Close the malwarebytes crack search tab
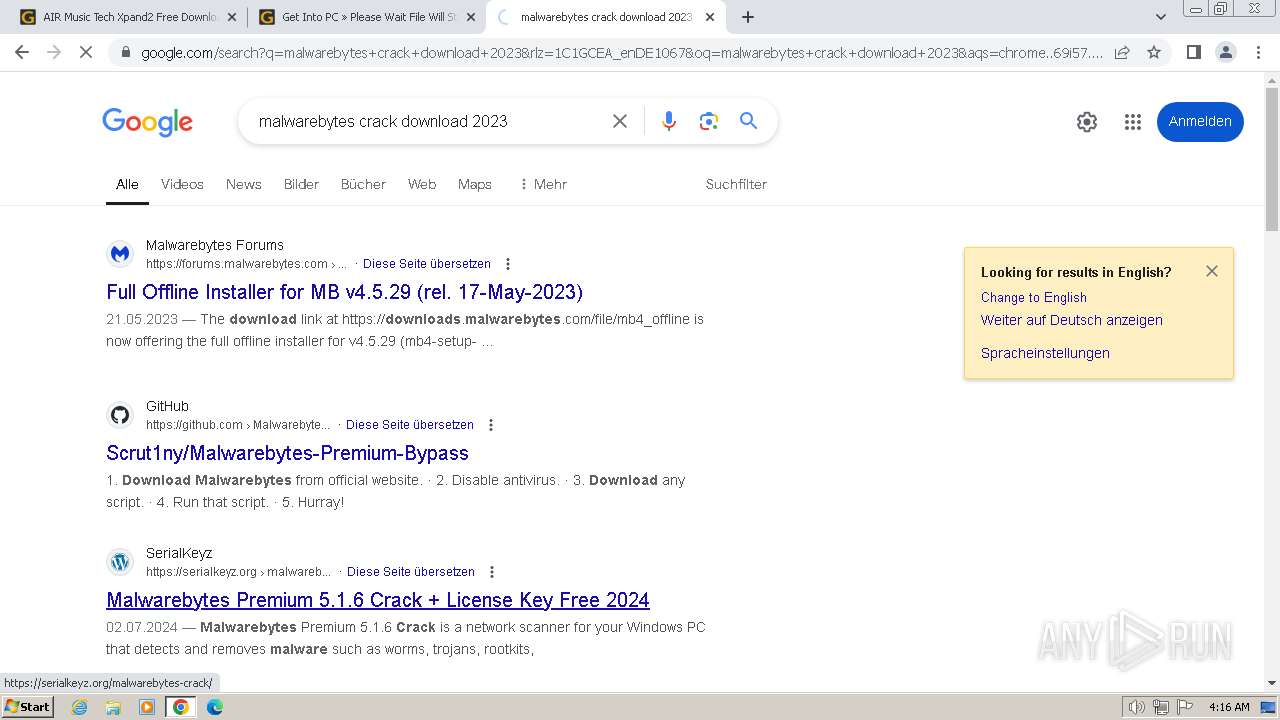This screenshot has height=720, width=1280. pos(710,17)
